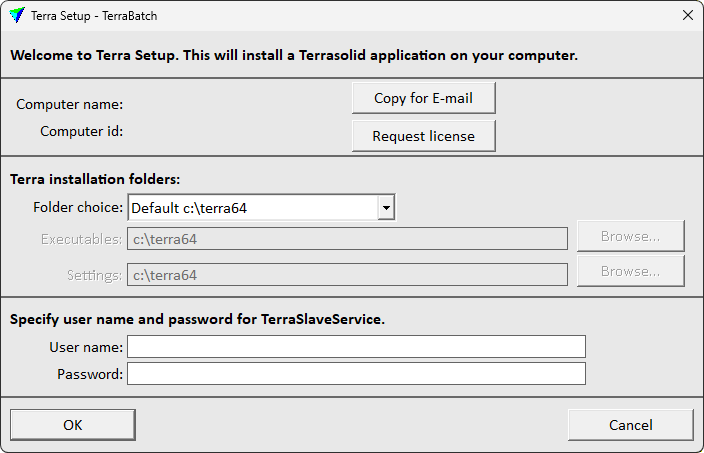
Task: Close the Terra Setup dialog
Action: (x=687, y=15)
